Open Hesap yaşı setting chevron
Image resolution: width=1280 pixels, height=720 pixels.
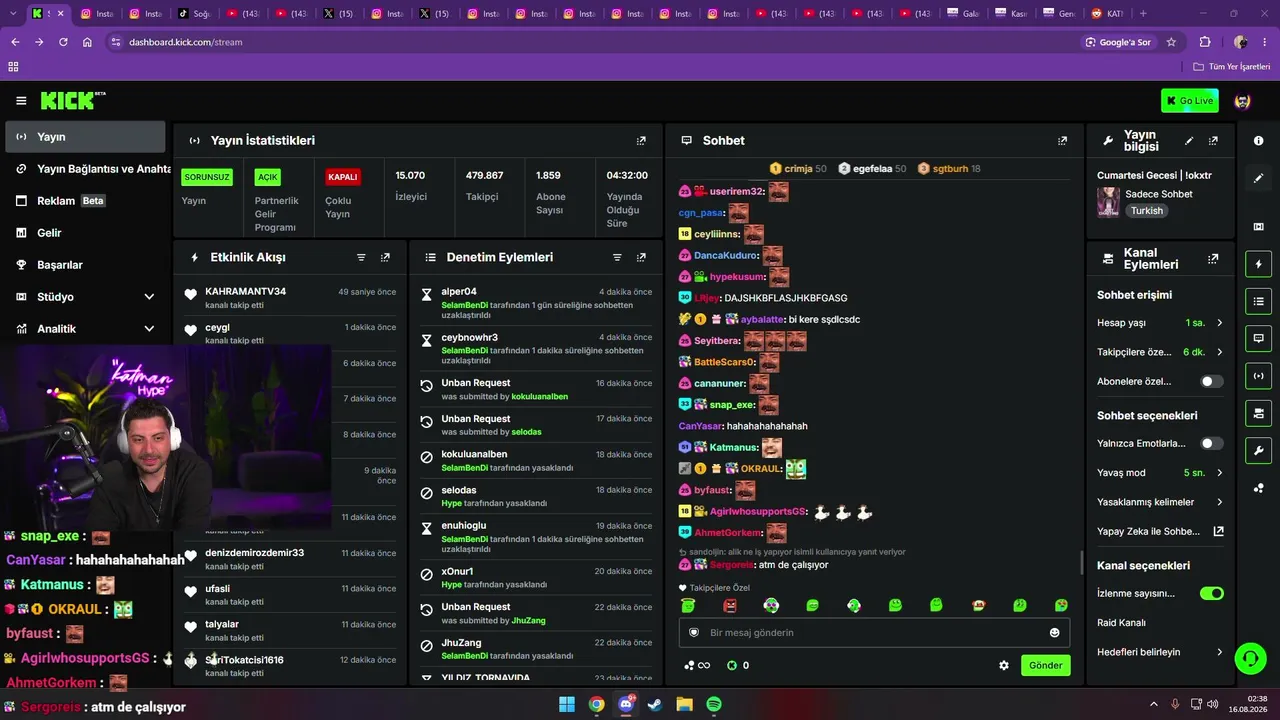coord(1219,323)
